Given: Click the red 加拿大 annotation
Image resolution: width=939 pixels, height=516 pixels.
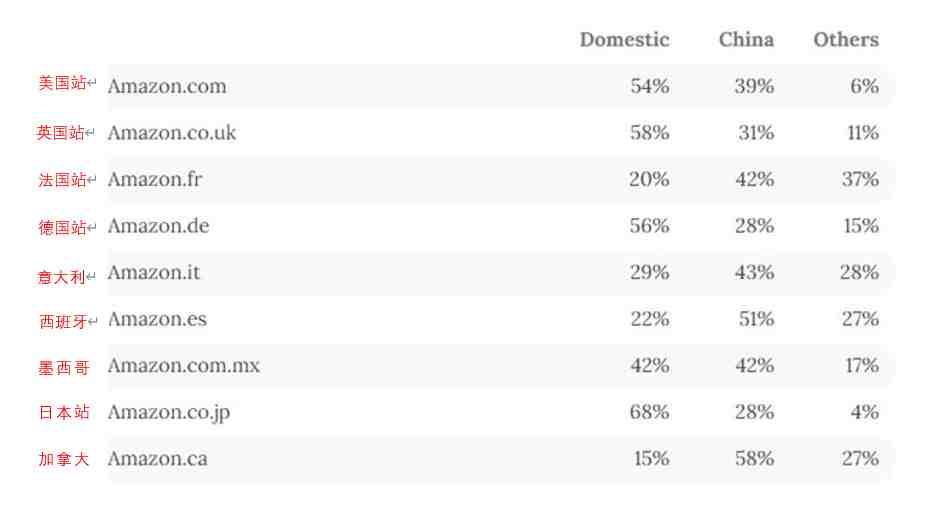Looking at the screenshot, I should pos(64,459).
